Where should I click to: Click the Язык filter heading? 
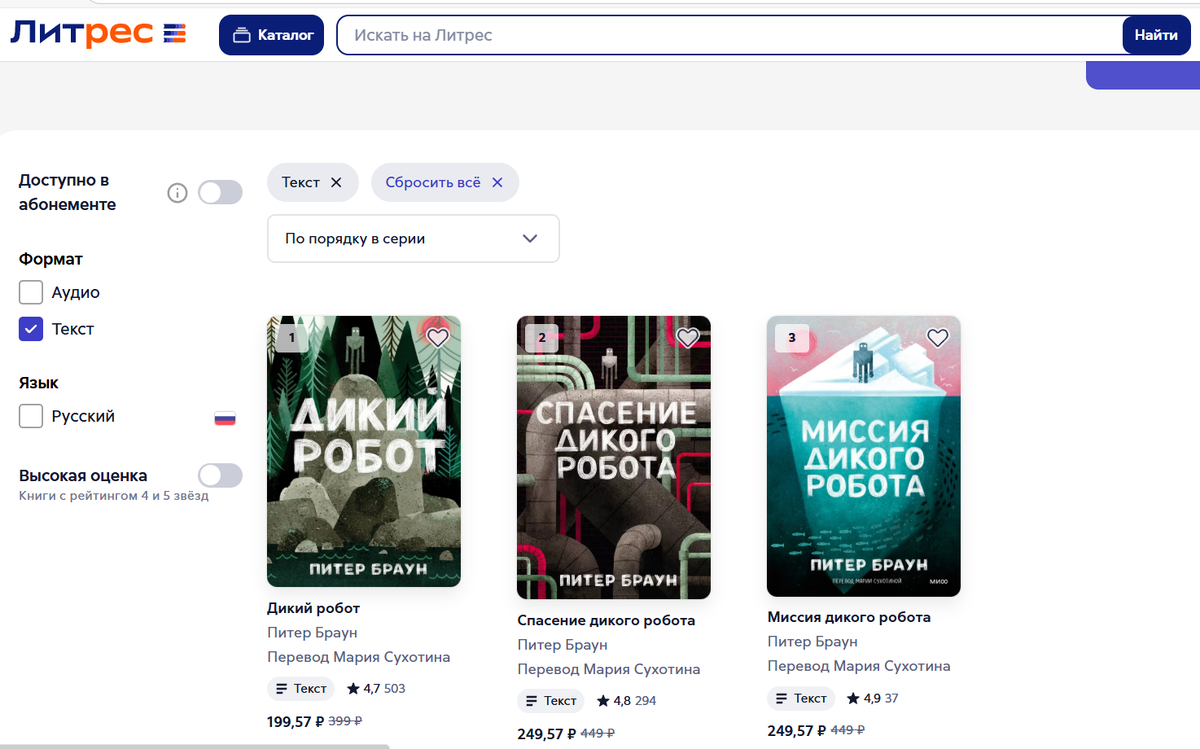pos(39,383)
